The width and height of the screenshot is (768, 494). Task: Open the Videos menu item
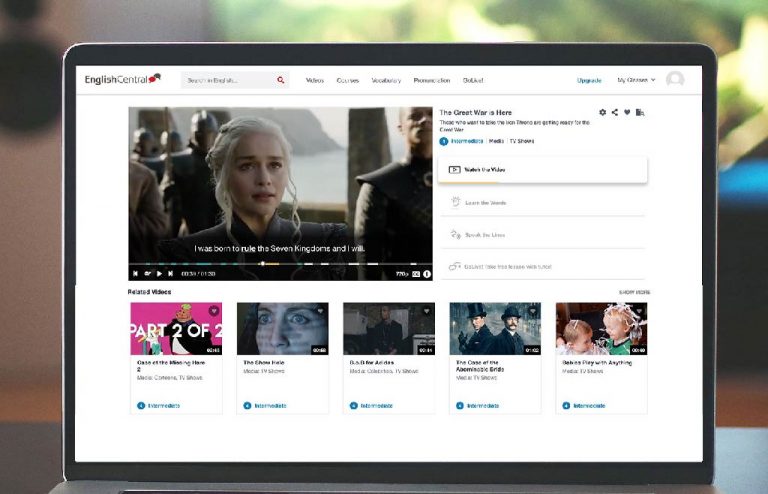pyautogui.click(x=314, y=80)
